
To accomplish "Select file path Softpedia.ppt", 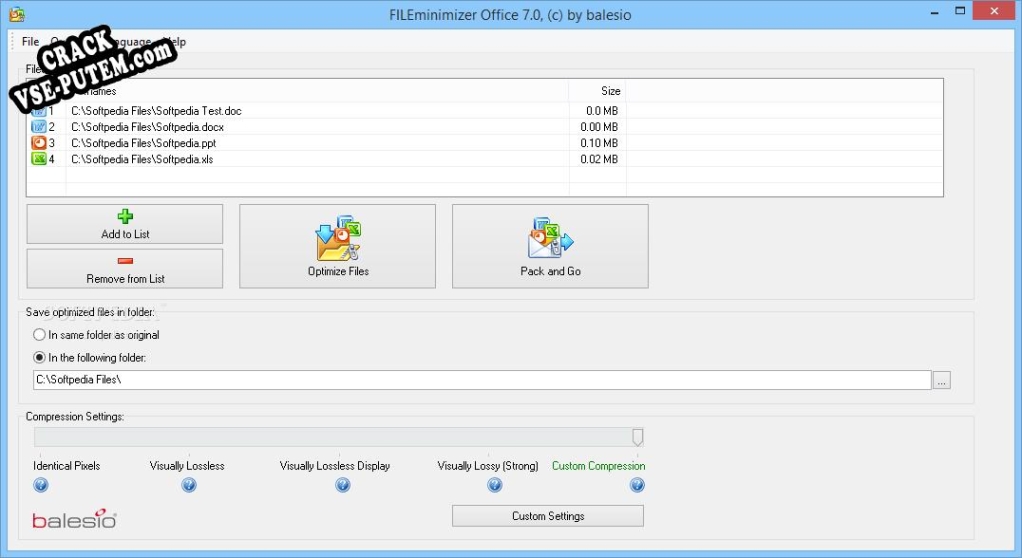I will point(143,143).
